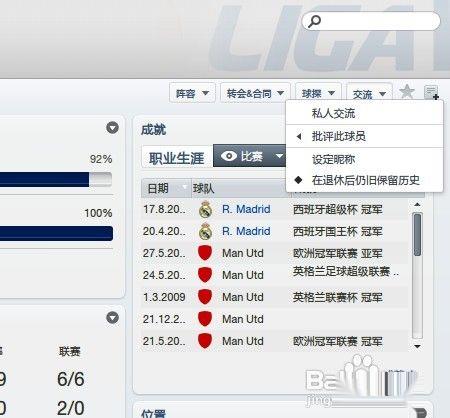This screenshot has width=450, height=418.
Task: Open the 球探 dropdown menu
Action: pyautogui.click(x=318, y=93)
